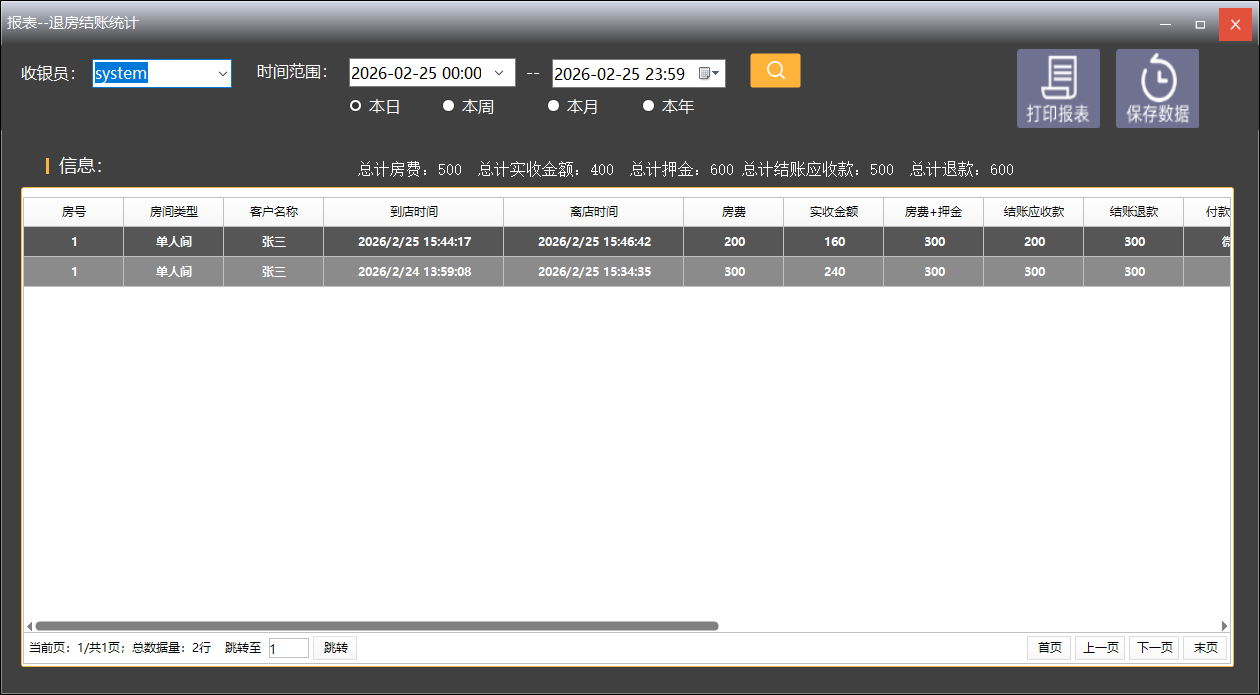Minimize the report window
Screen dimensions: 1260x695
1164,24
